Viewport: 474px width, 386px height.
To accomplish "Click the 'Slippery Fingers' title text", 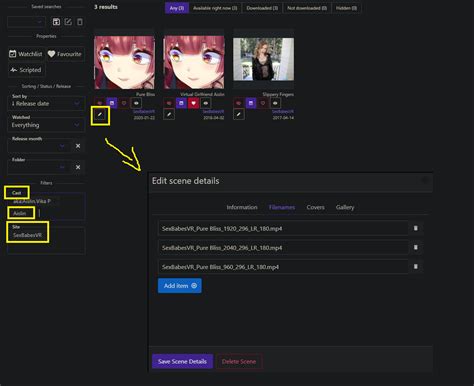I will (278, 94).
